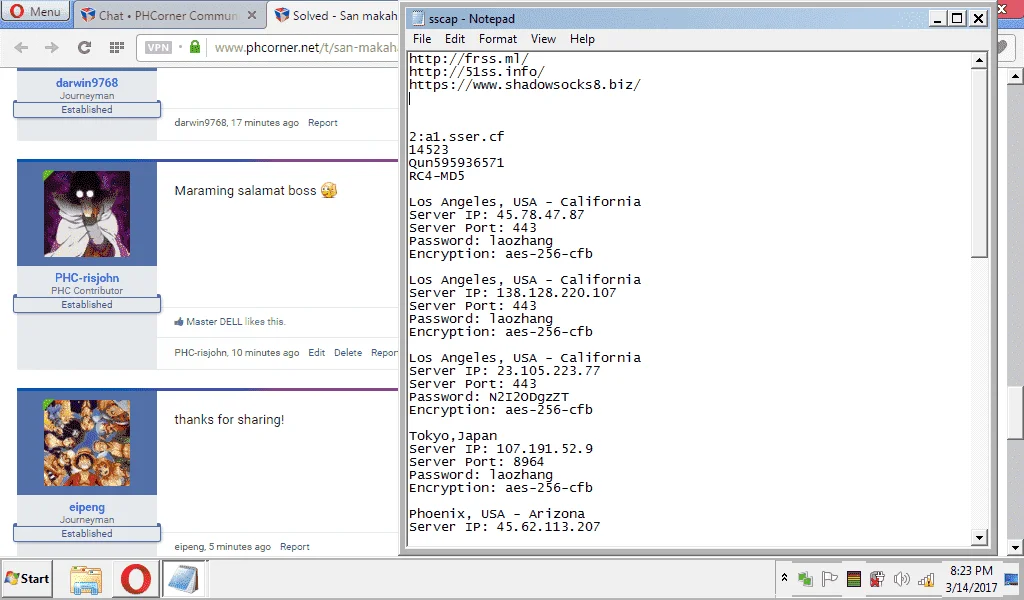This screenshot has width=1024, height=600.
Task: Open Notepad File menu
Action: tap(422, 39)
